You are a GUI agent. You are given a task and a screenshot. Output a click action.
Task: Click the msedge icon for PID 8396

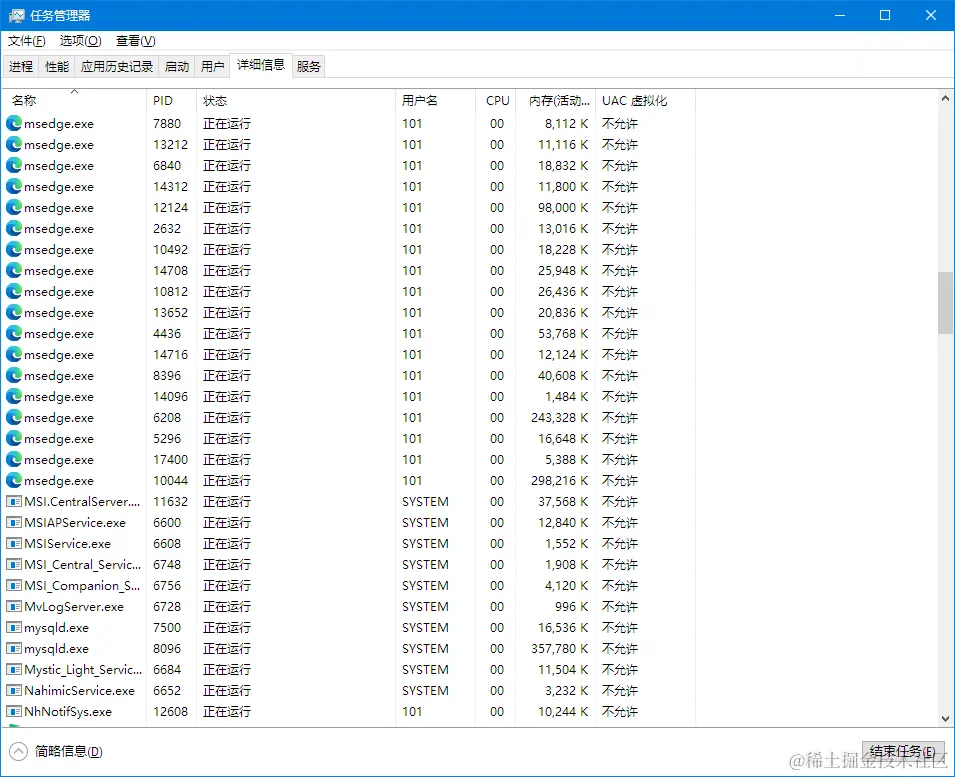point(14,376)
